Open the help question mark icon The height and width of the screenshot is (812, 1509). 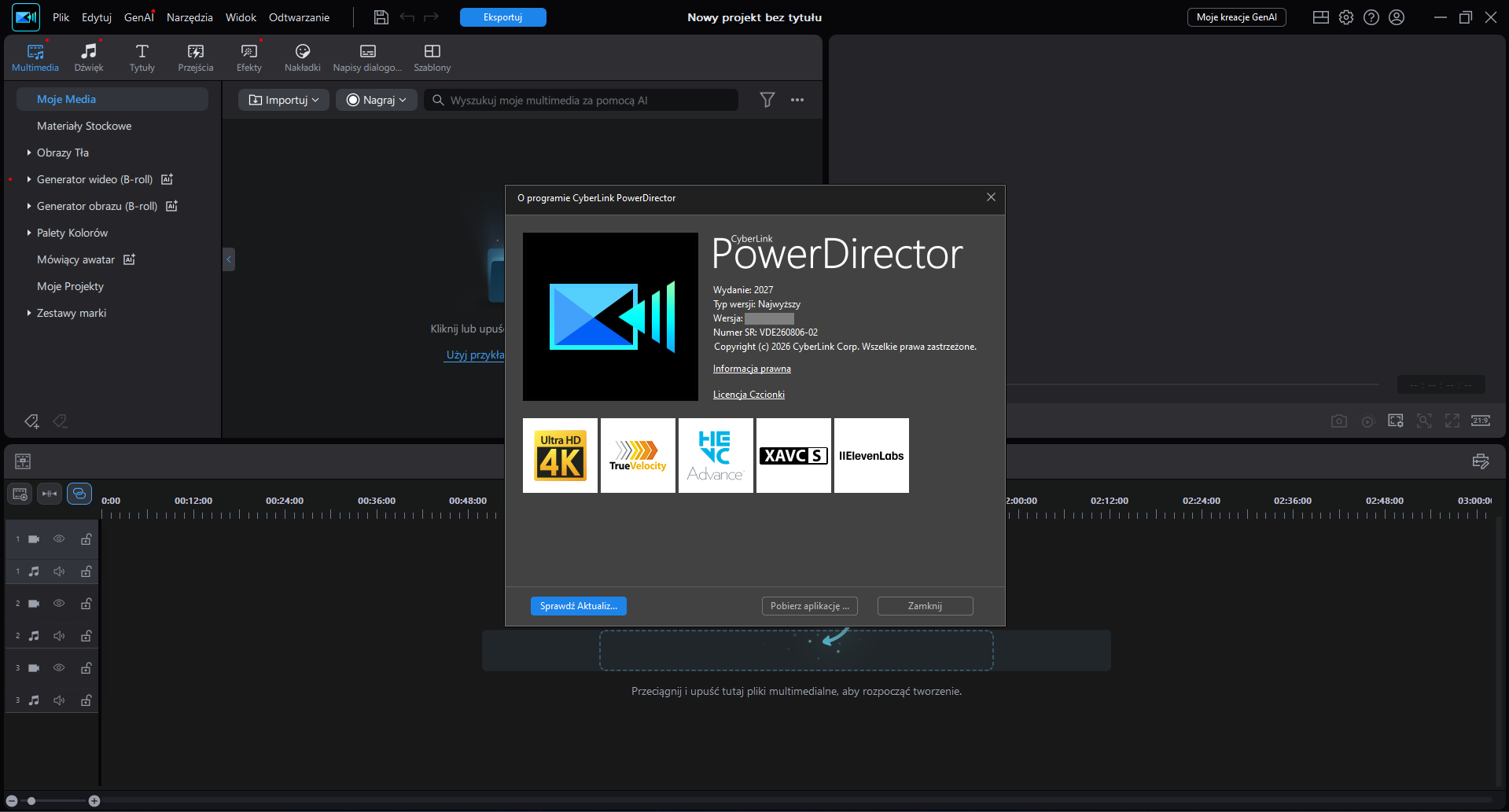[x=1371, y=17]
